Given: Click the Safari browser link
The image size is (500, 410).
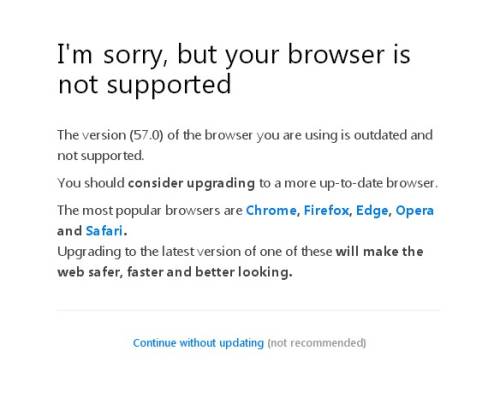Looking at the screenshot, I should [104, 231].
